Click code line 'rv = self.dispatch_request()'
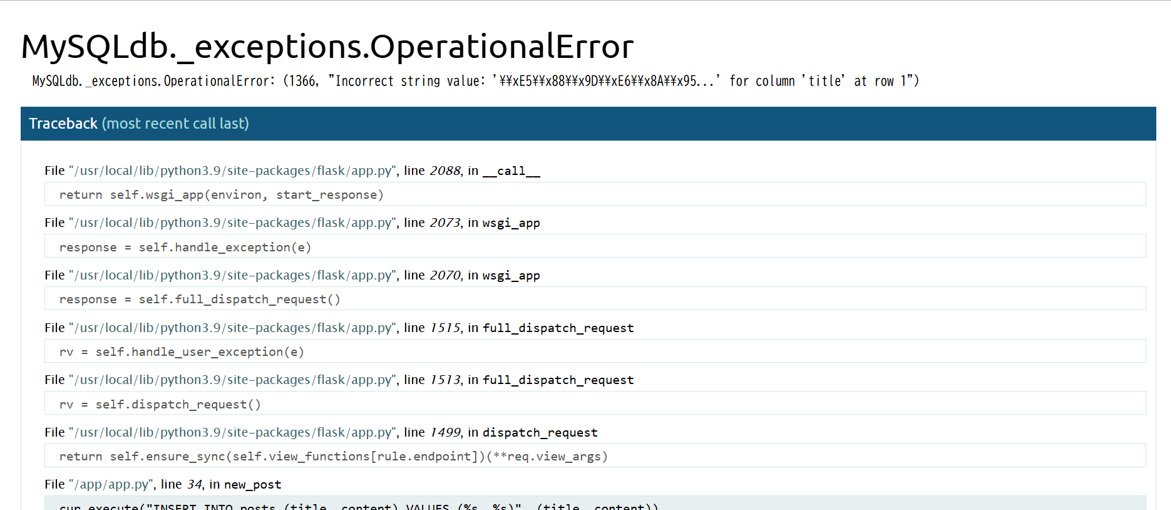Viewport: 1171px width, 510px height. point(595,403)
